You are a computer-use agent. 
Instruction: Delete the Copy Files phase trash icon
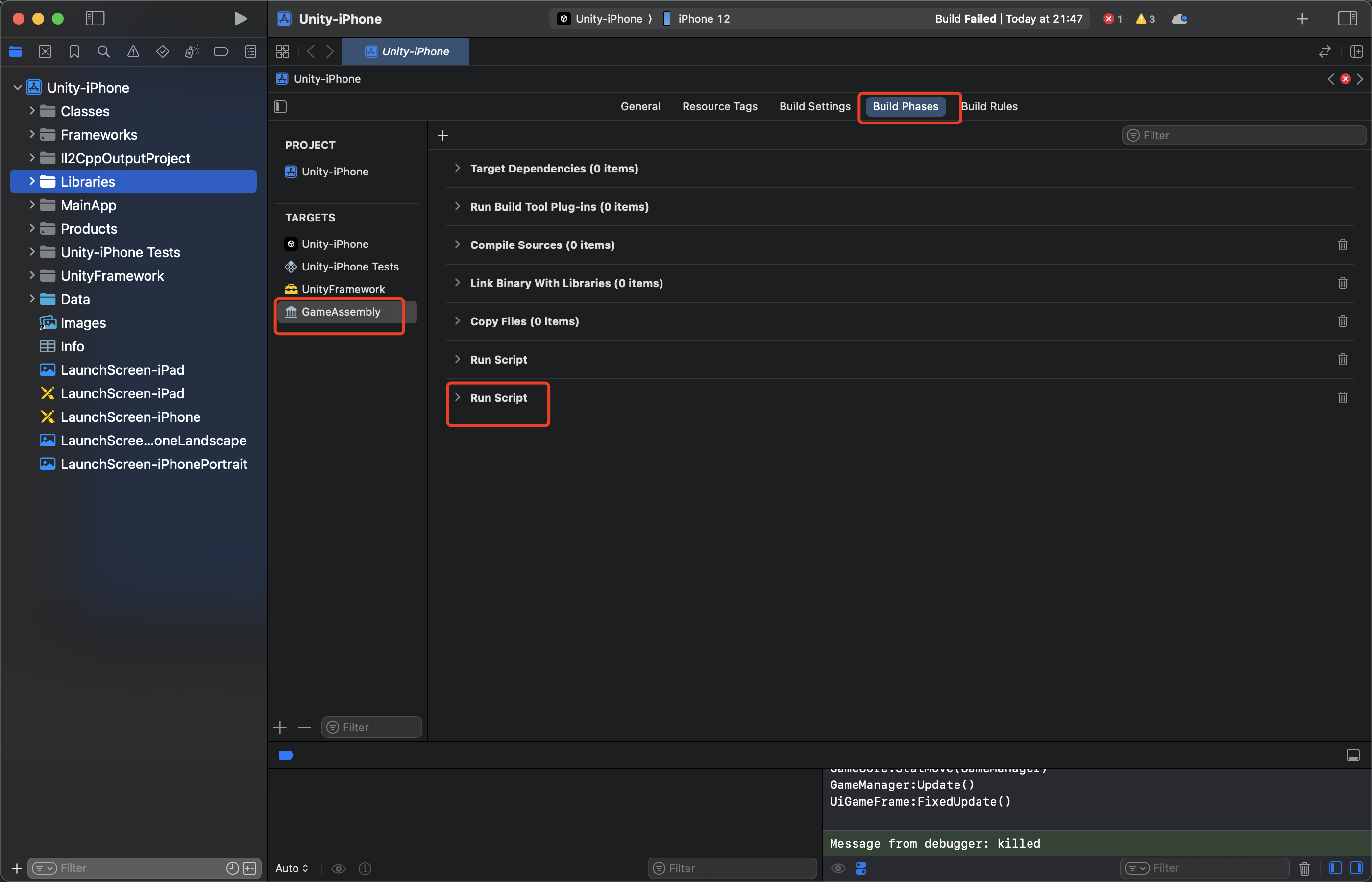tap(1342, 321)
